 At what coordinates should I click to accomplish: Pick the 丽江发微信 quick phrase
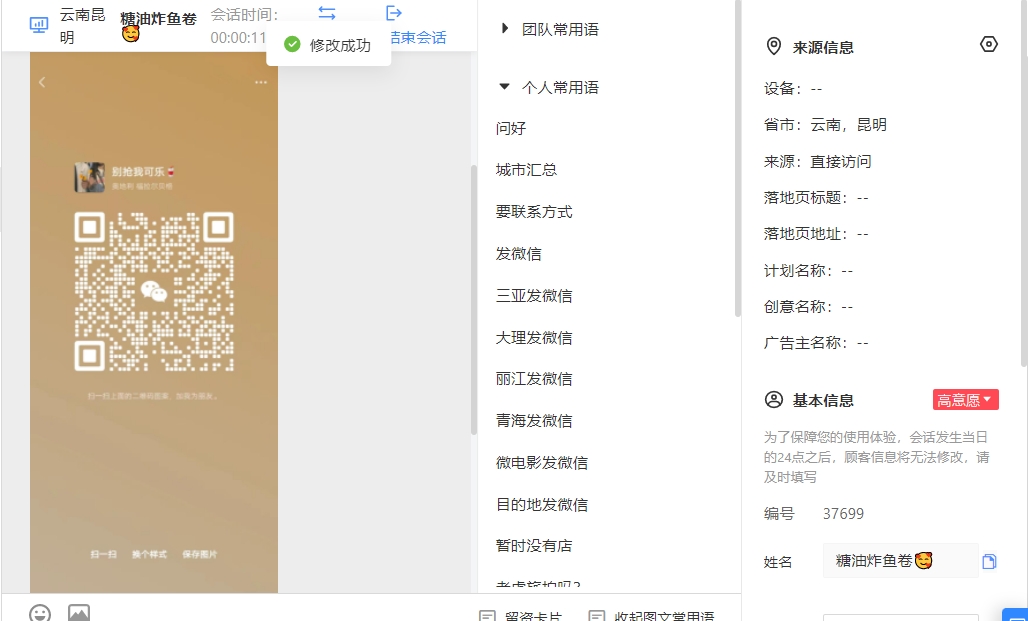pos(534,379)
